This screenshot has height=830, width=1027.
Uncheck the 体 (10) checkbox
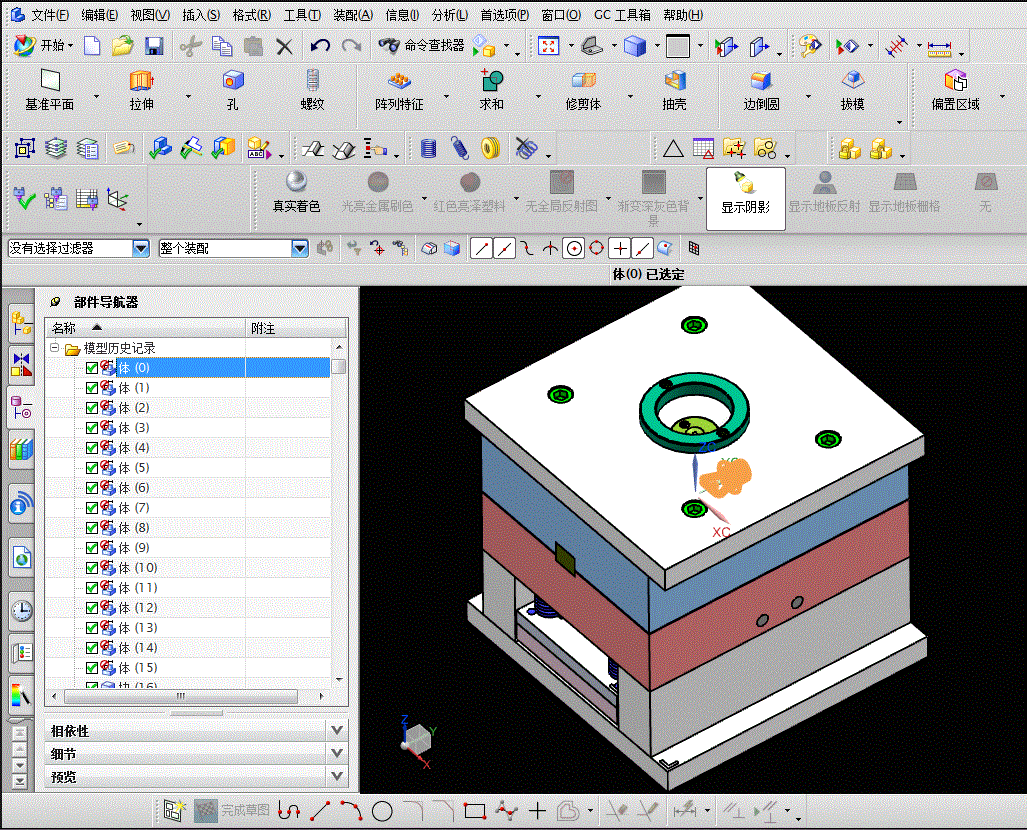pyautogui.click(x=92, y=568)
